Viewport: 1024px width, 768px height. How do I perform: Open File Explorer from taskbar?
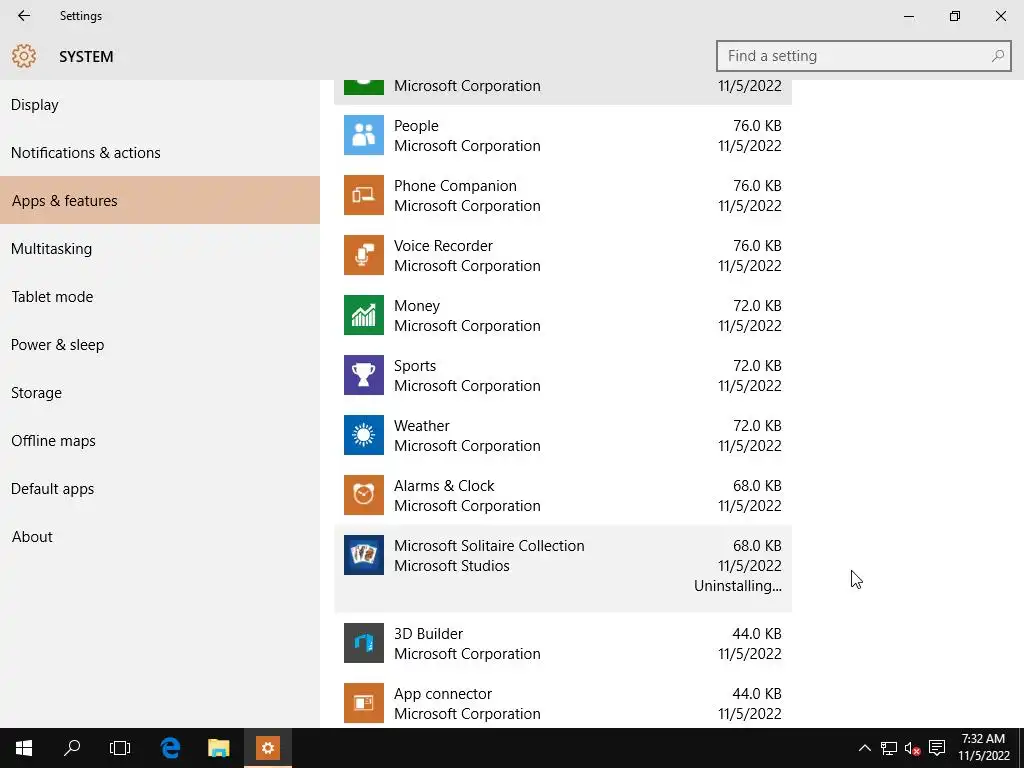[x=219, y=748]
